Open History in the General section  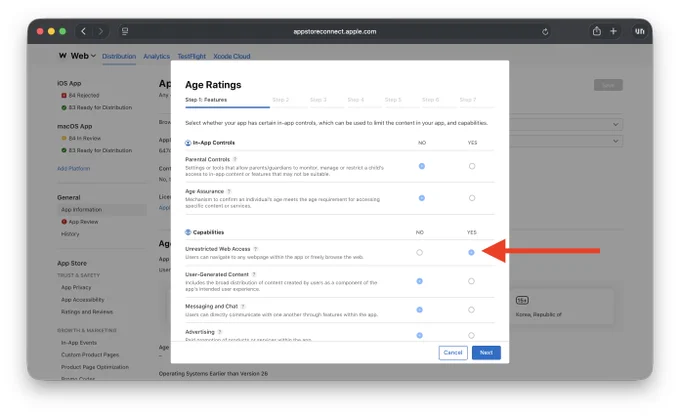70,234
